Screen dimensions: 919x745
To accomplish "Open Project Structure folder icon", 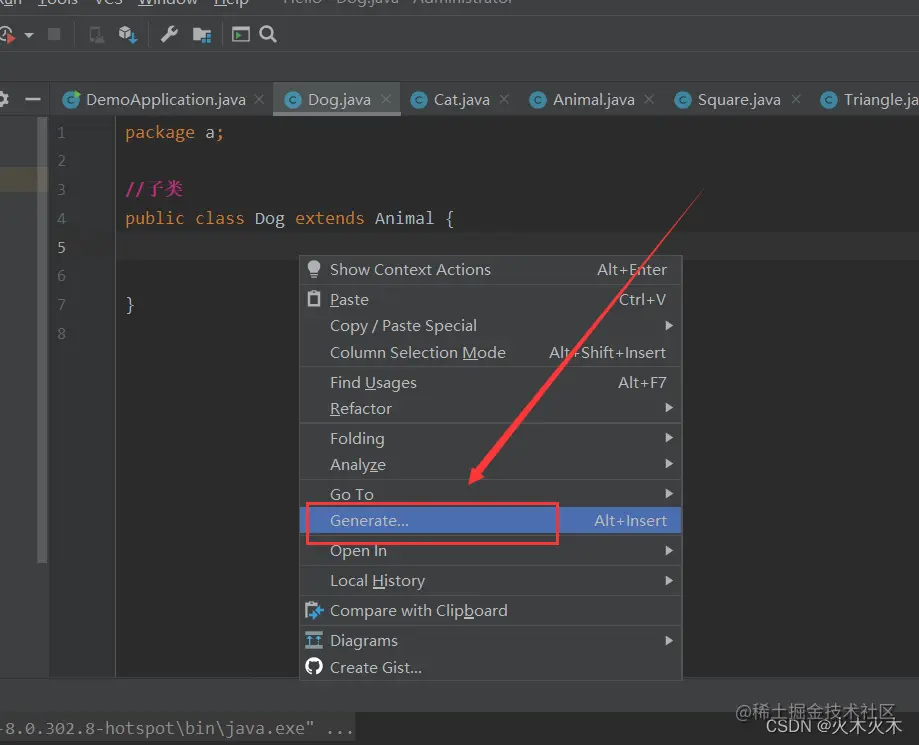I will tap(202, 35).
